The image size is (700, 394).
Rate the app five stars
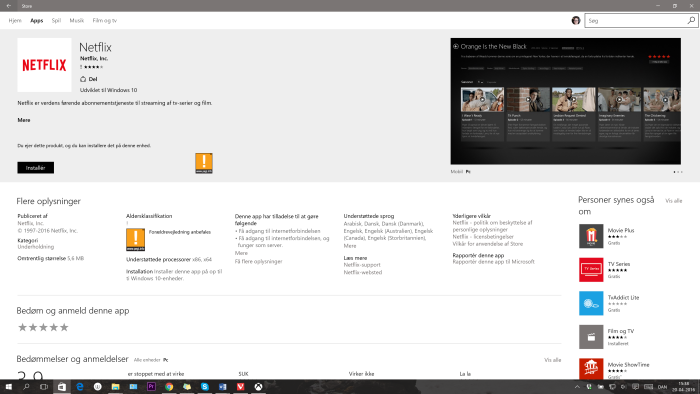pos(64,328)
